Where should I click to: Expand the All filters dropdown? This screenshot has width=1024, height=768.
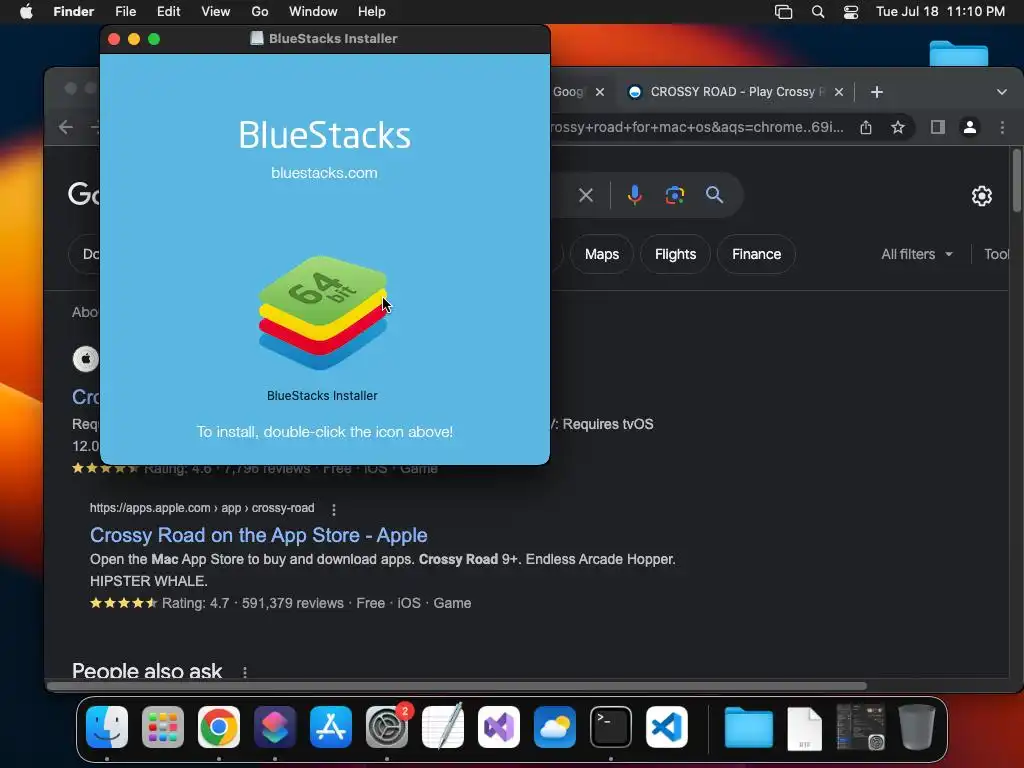coord(917,254)
